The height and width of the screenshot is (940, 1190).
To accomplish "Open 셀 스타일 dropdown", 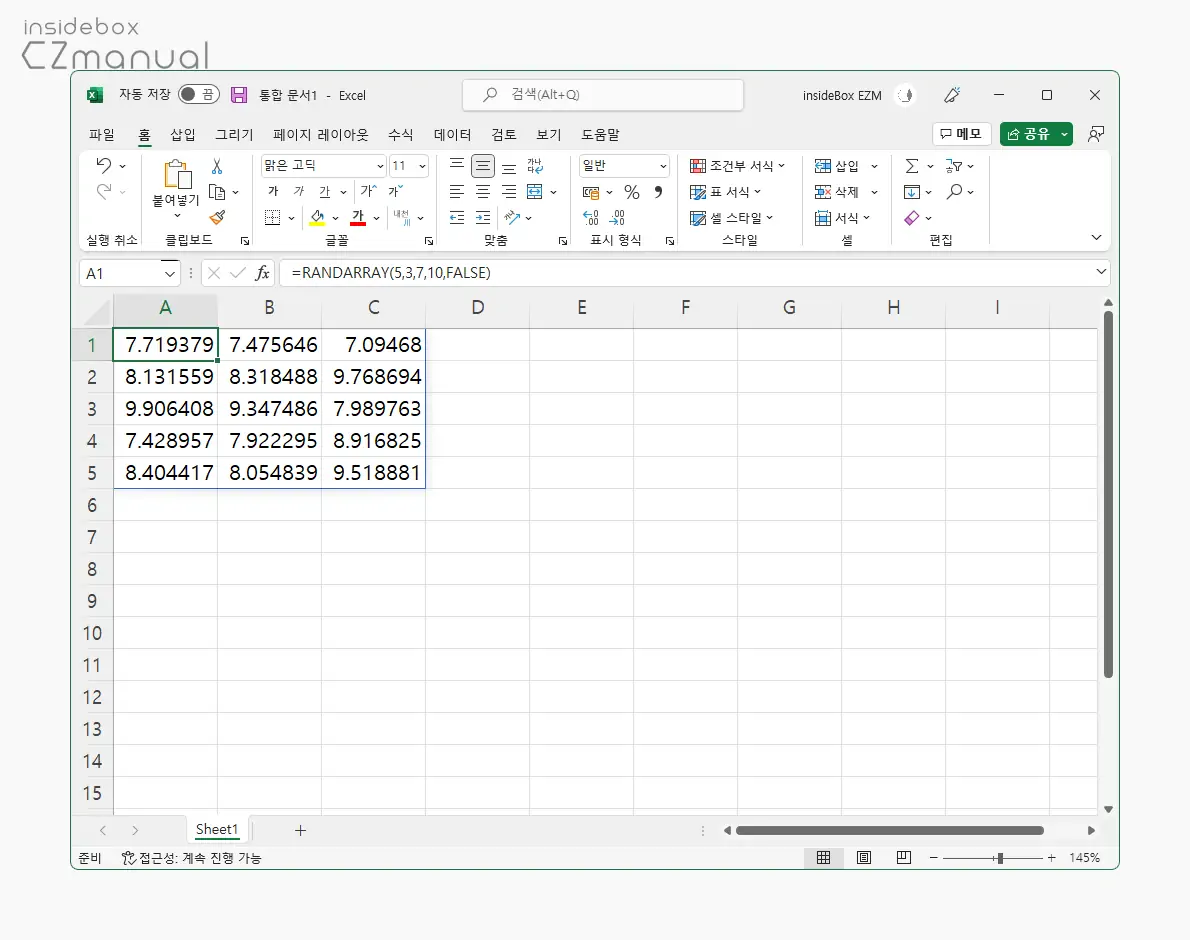I will pyautogui.click(x=732, y=218).
